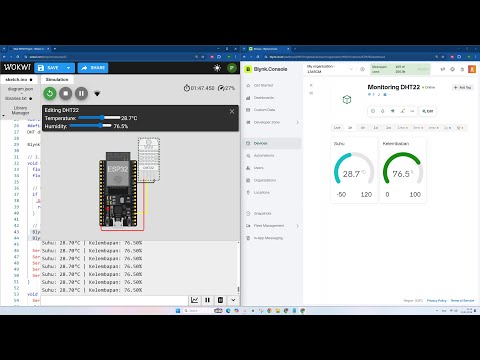Restart the Wokwi simulation with green button

pyautogui.click(x=50, y=93)
